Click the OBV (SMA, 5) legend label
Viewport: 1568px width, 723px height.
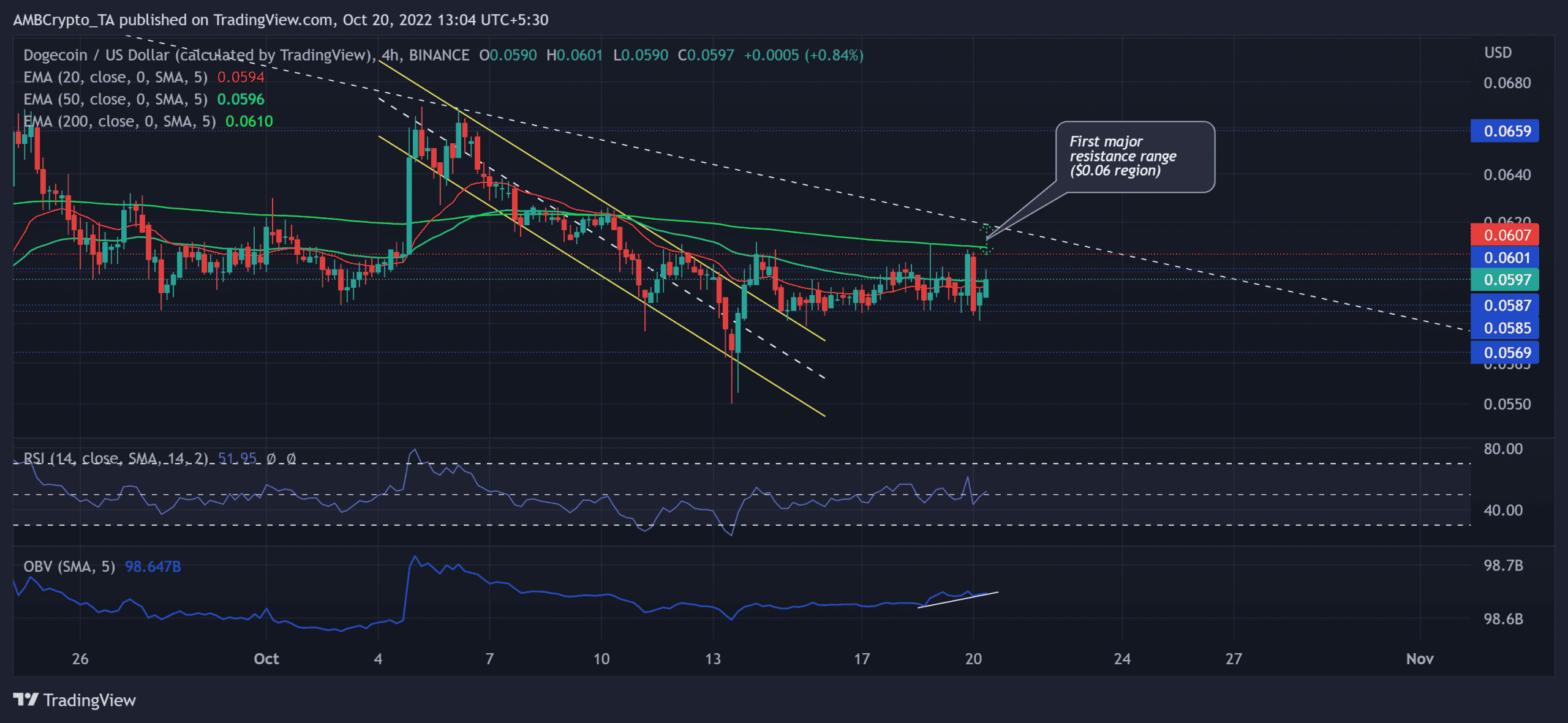[x=69, y=566]
